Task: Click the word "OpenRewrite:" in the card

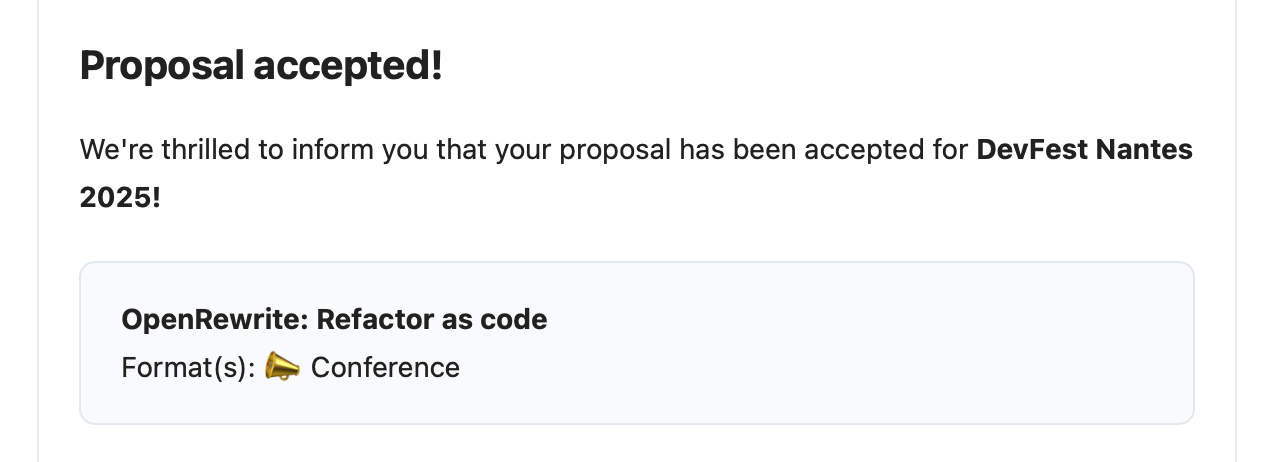Action: (x=214, y=320)
